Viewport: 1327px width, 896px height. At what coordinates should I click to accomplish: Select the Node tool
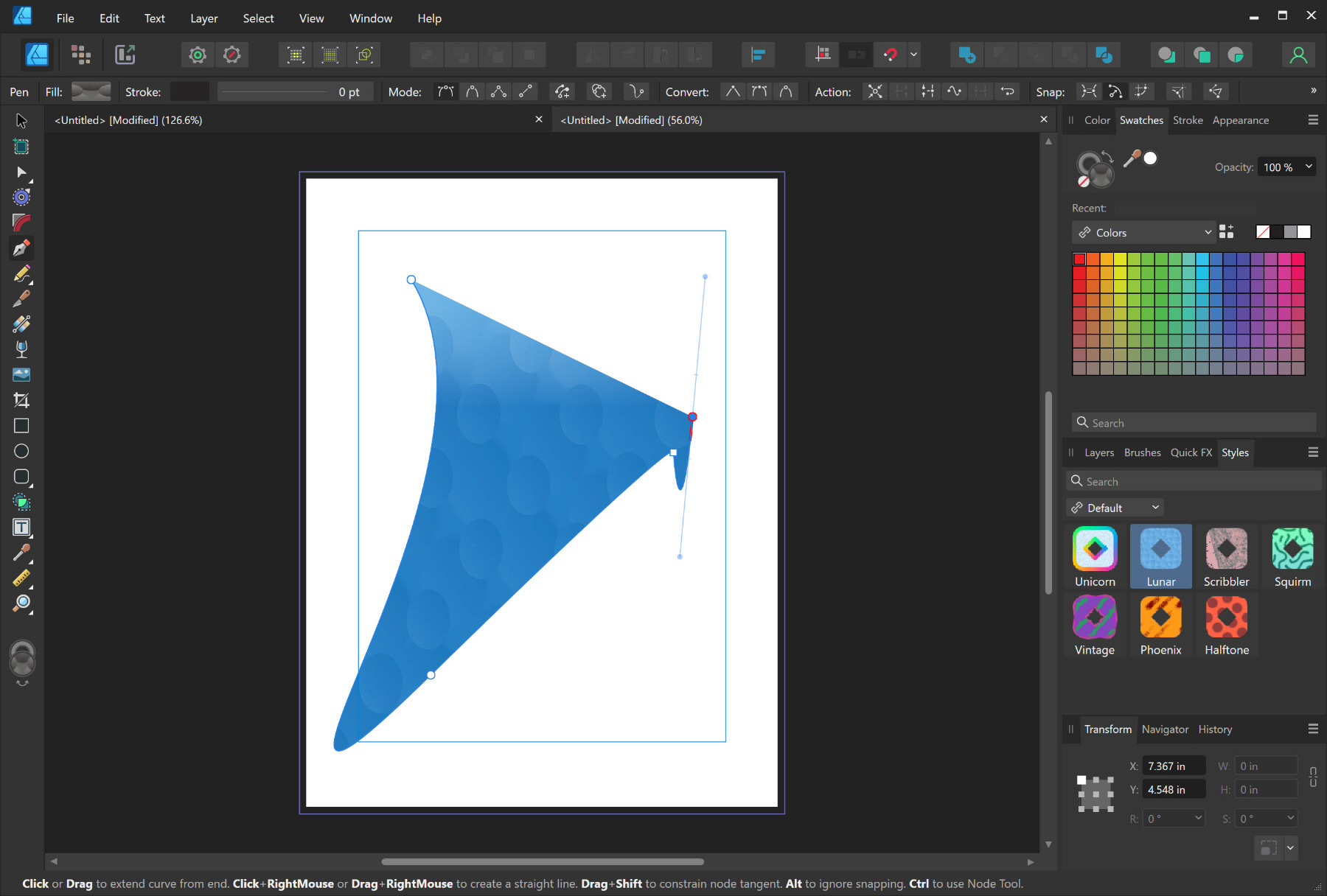21,172
